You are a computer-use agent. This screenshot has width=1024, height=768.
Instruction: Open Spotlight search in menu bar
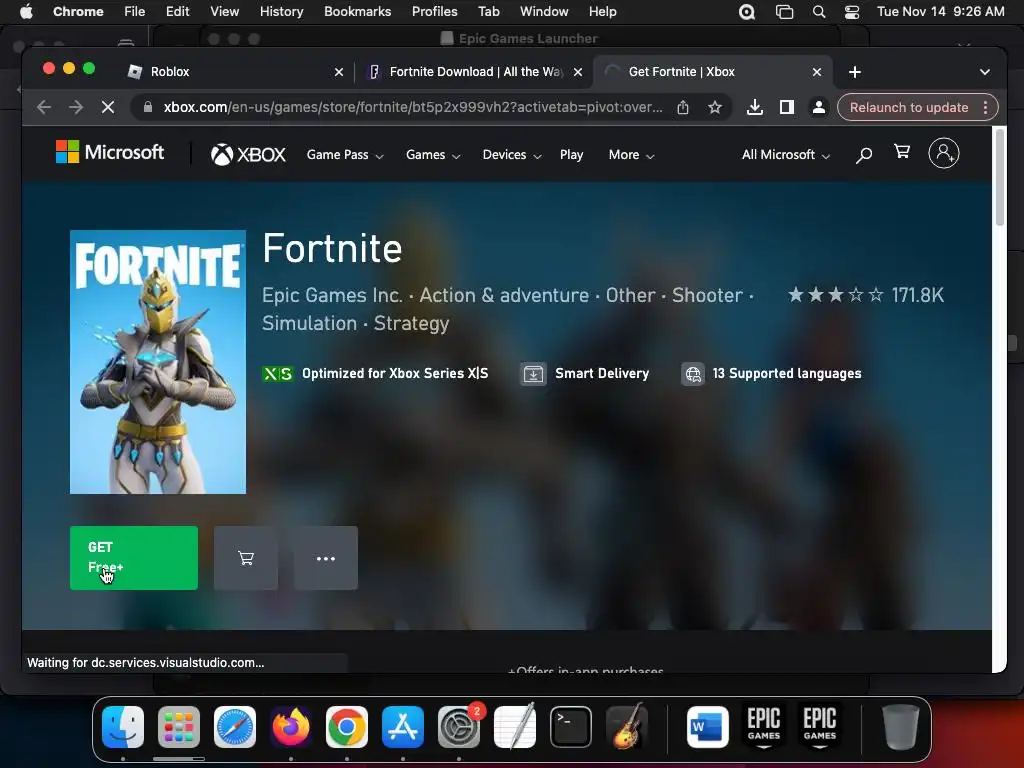[819, 12]
